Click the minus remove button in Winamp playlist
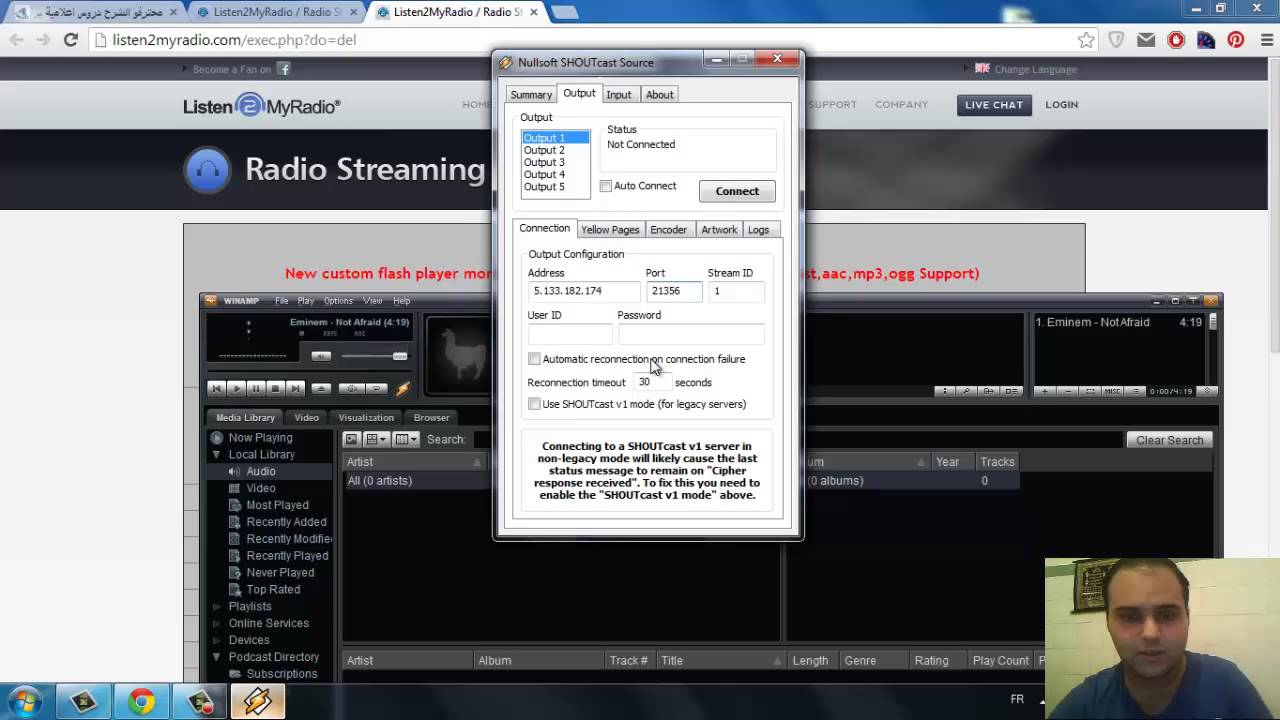This screenshot has width=1280, height=720. [1069, 391]
